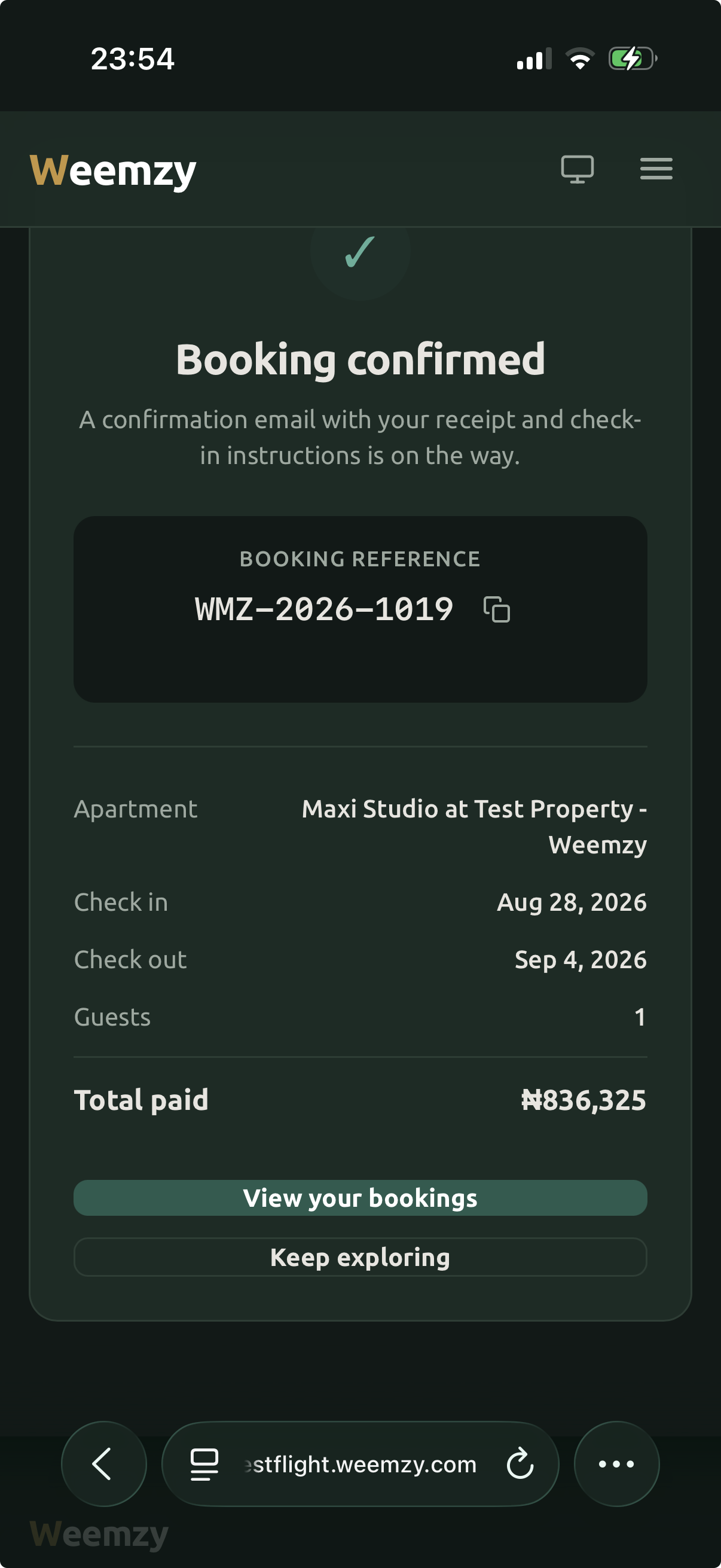Tap the battery charging status icon
Viewport: 721px width, 1568px height.
click(632, 59)
